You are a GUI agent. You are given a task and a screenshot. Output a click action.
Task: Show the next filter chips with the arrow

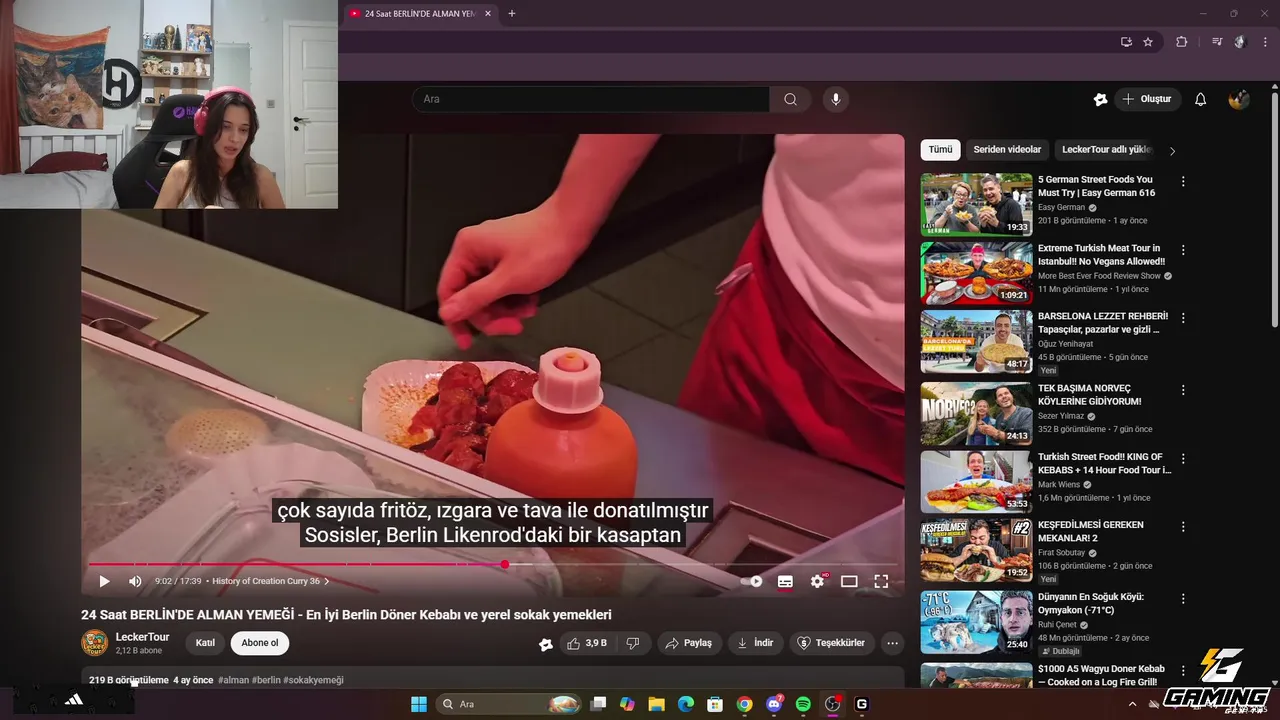[1172, 151]
